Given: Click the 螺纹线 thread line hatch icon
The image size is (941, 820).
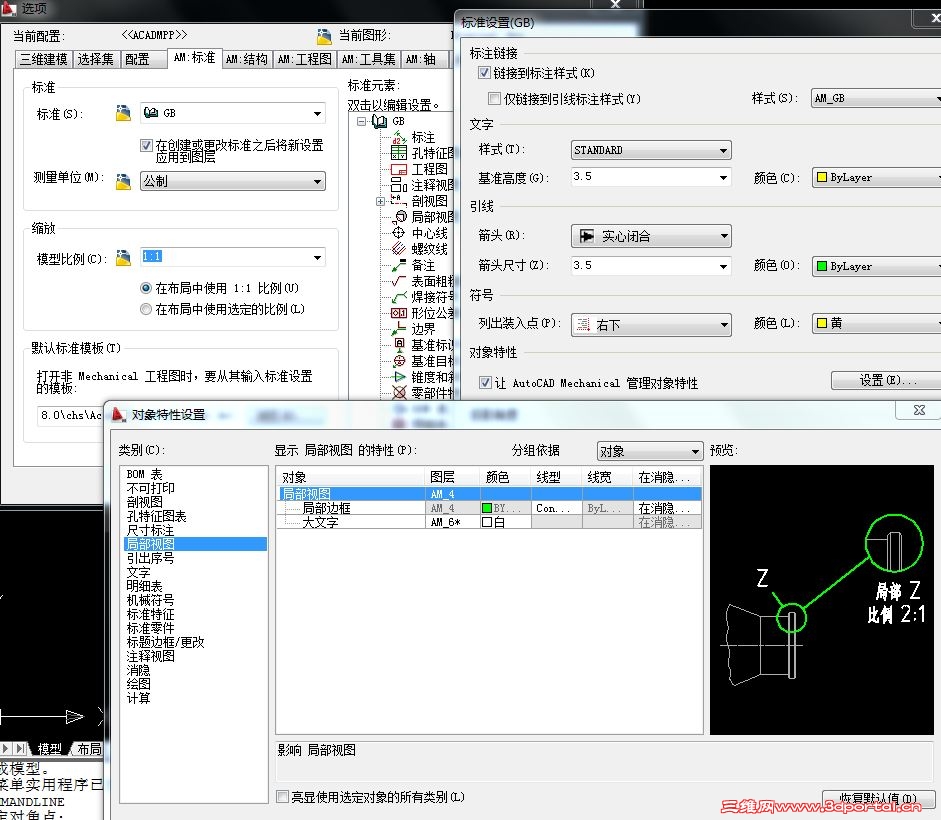Looking at the screenshot, I should 399,249.
